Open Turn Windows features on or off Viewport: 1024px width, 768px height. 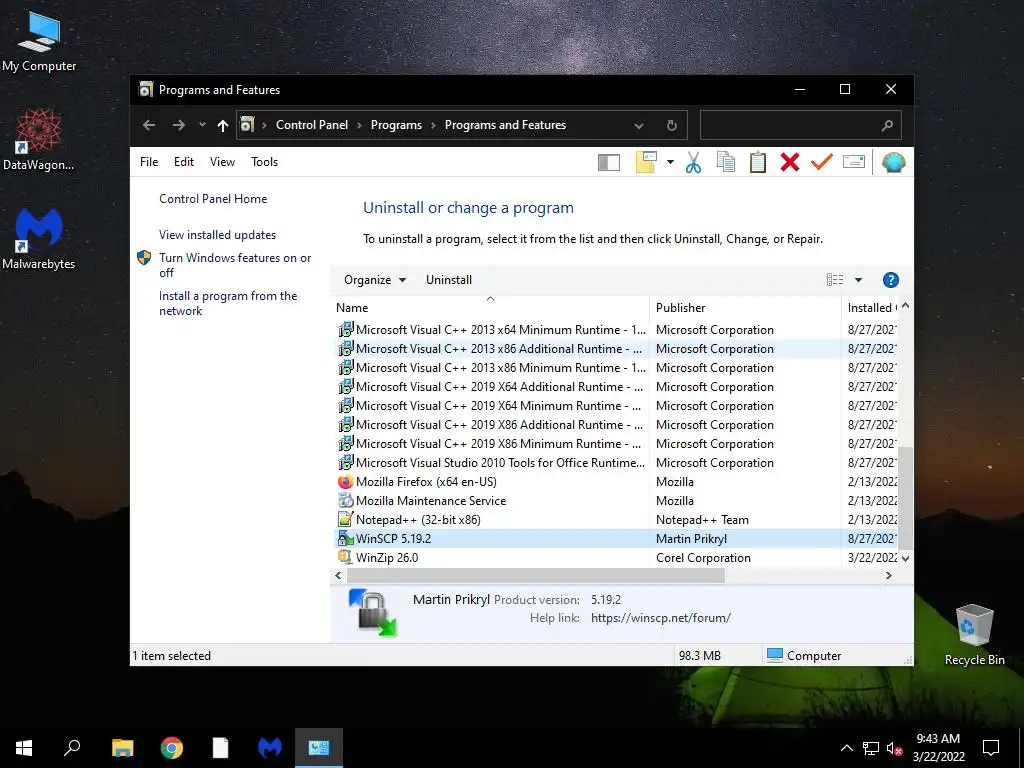(235, 265)
